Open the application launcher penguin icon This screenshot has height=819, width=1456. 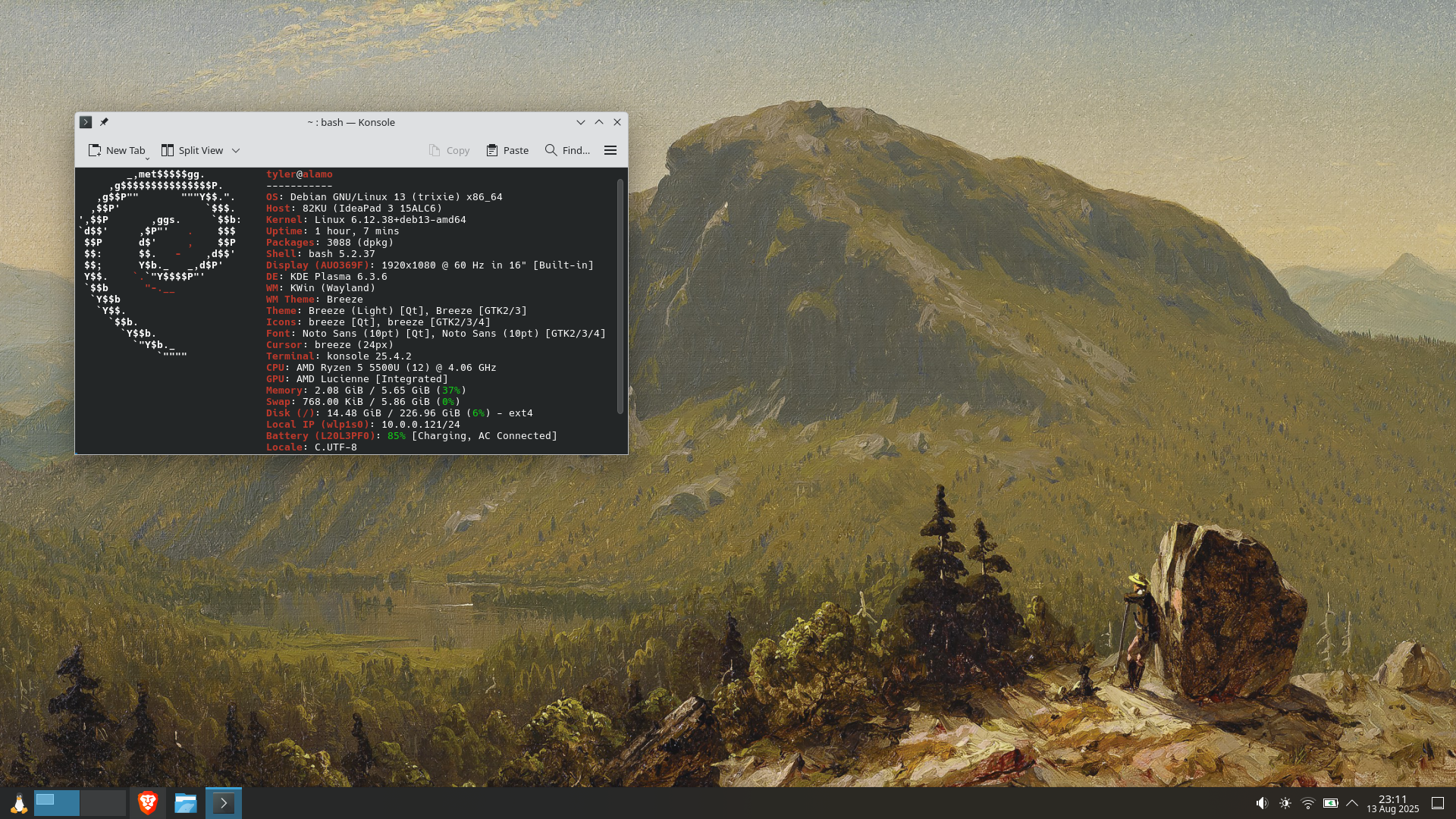pos(18,803)
